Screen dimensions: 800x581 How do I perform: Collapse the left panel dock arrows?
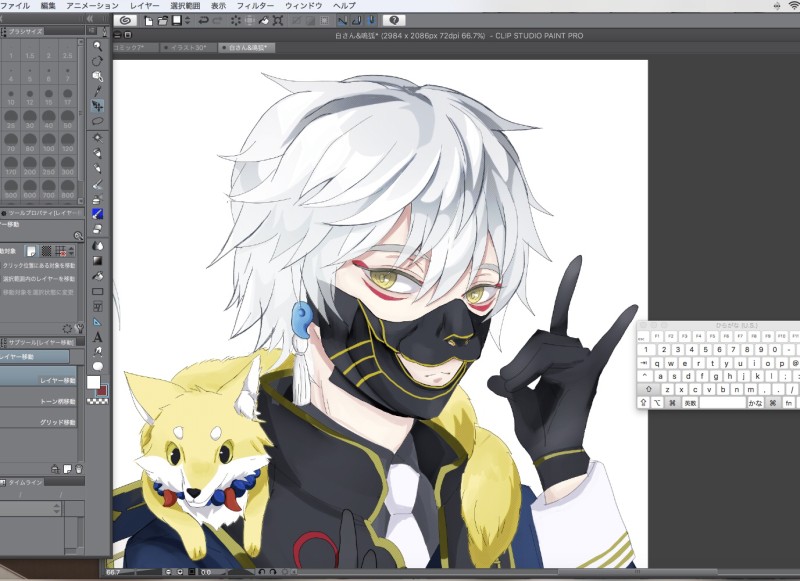click(x=90, y=18)
